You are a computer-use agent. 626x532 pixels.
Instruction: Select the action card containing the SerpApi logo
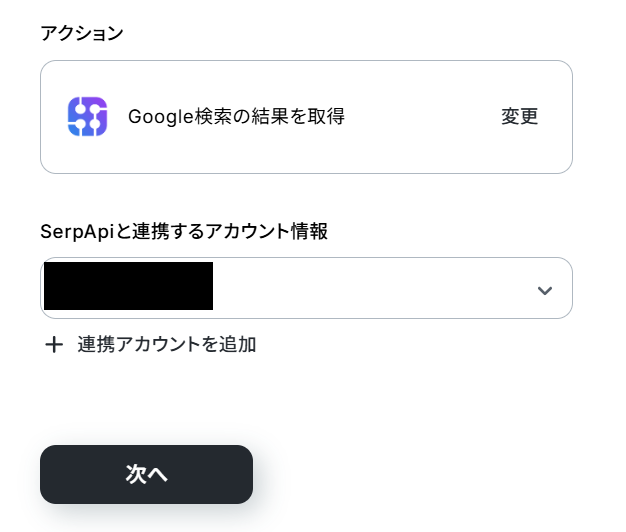coord(306,117)
